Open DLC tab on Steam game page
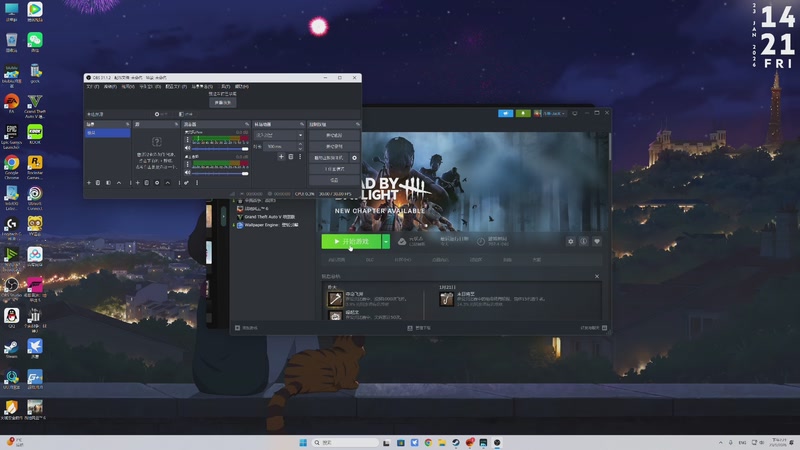Screen dimensions: 800x450 point(369,260)
